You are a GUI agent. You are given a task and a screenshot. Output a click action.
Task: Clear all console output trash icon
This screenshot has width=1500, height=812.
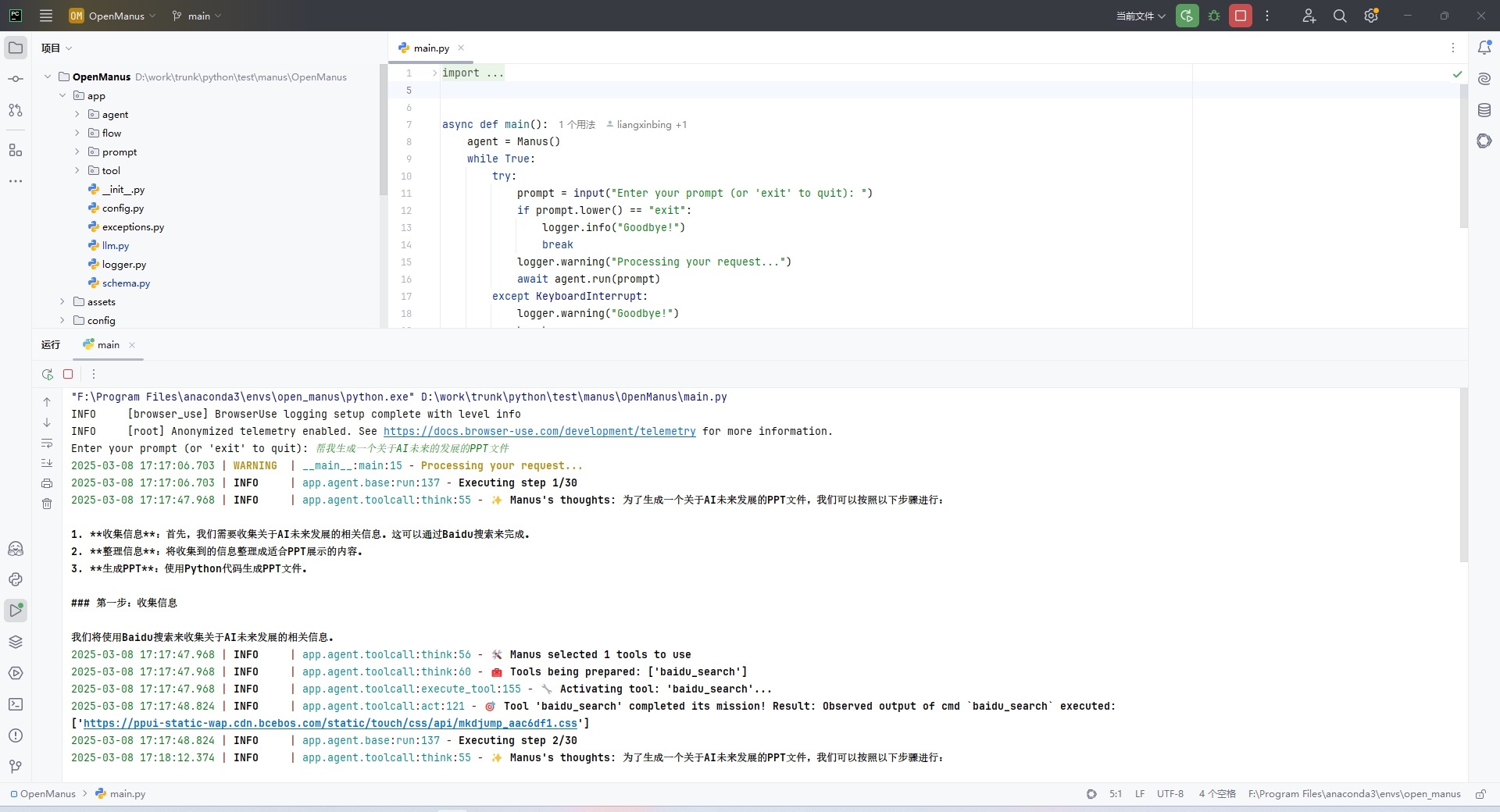click(47, 504)
